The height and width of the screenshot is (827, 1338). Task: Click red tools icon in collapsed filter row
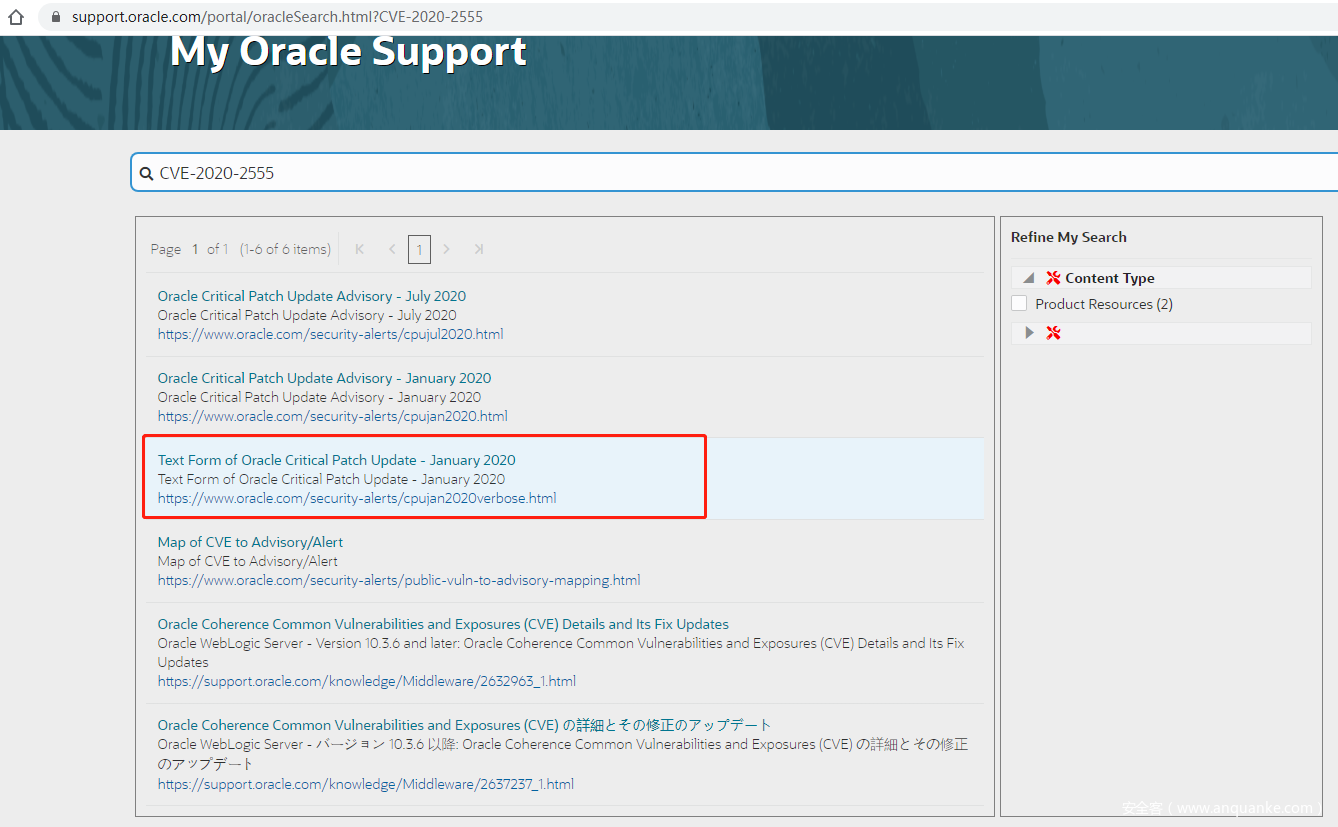tap(1053, 333)
